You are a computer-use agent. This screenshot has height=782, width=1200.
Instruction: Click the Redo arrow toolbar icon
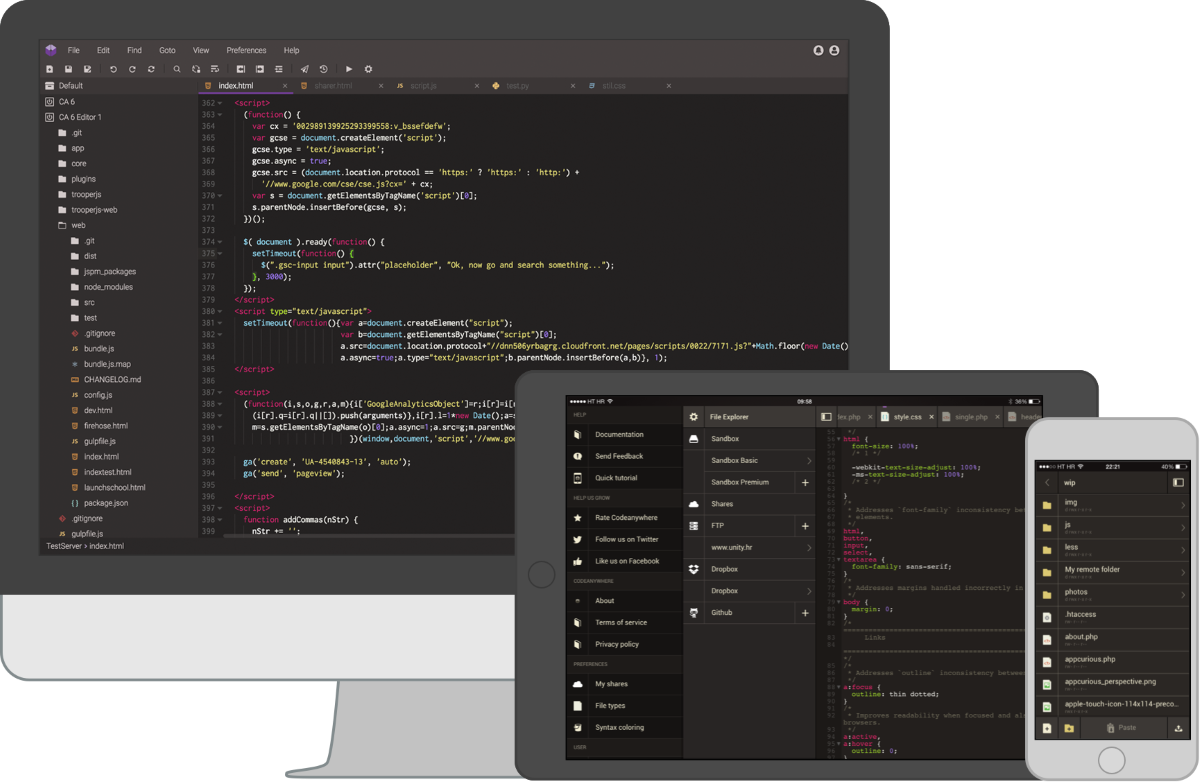(132, 69)
